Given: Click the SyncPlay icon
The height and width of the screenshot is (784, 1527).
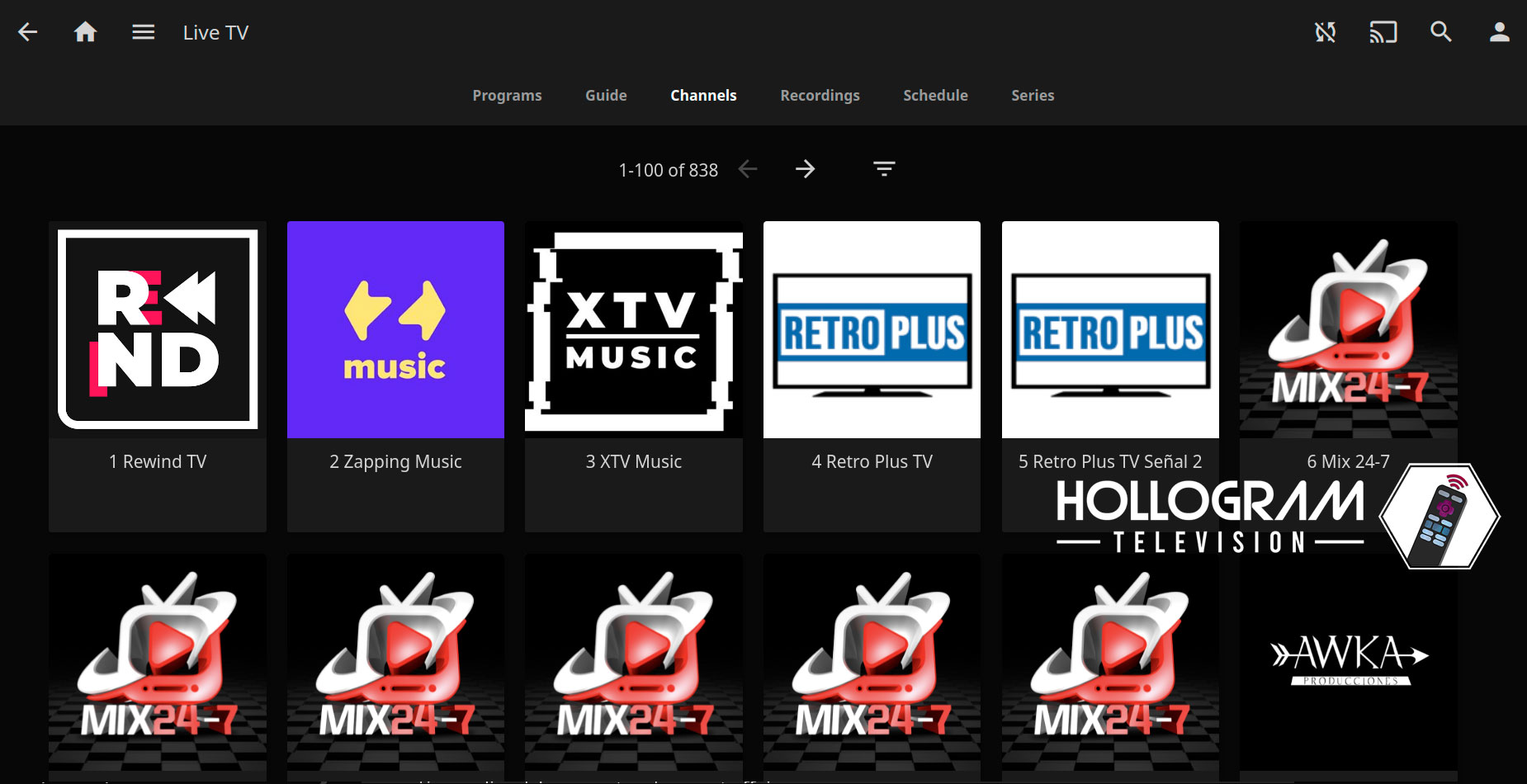Looking at the screenshot, I should tap(1325, 31).
